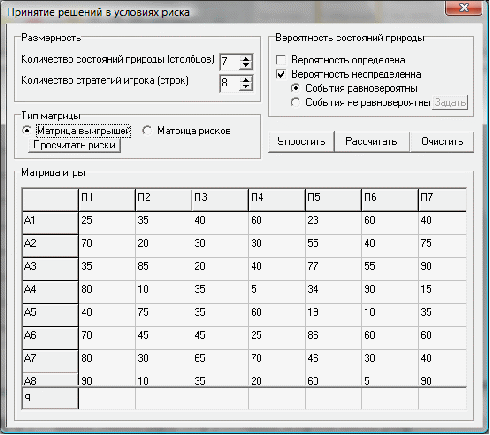Viewport: 490px width, 435px height.
Task: Click the columns count input field
Action: pos(229,62)
